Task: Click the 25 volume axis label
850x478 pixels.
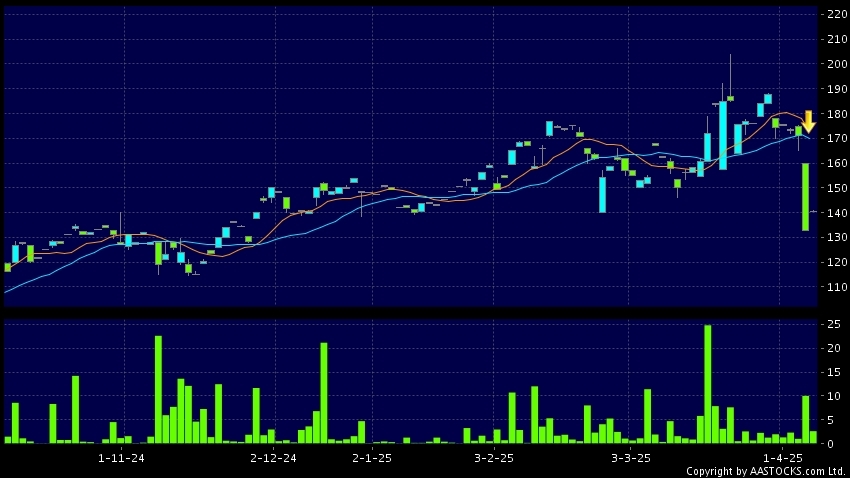Action: tap(834, 324)
